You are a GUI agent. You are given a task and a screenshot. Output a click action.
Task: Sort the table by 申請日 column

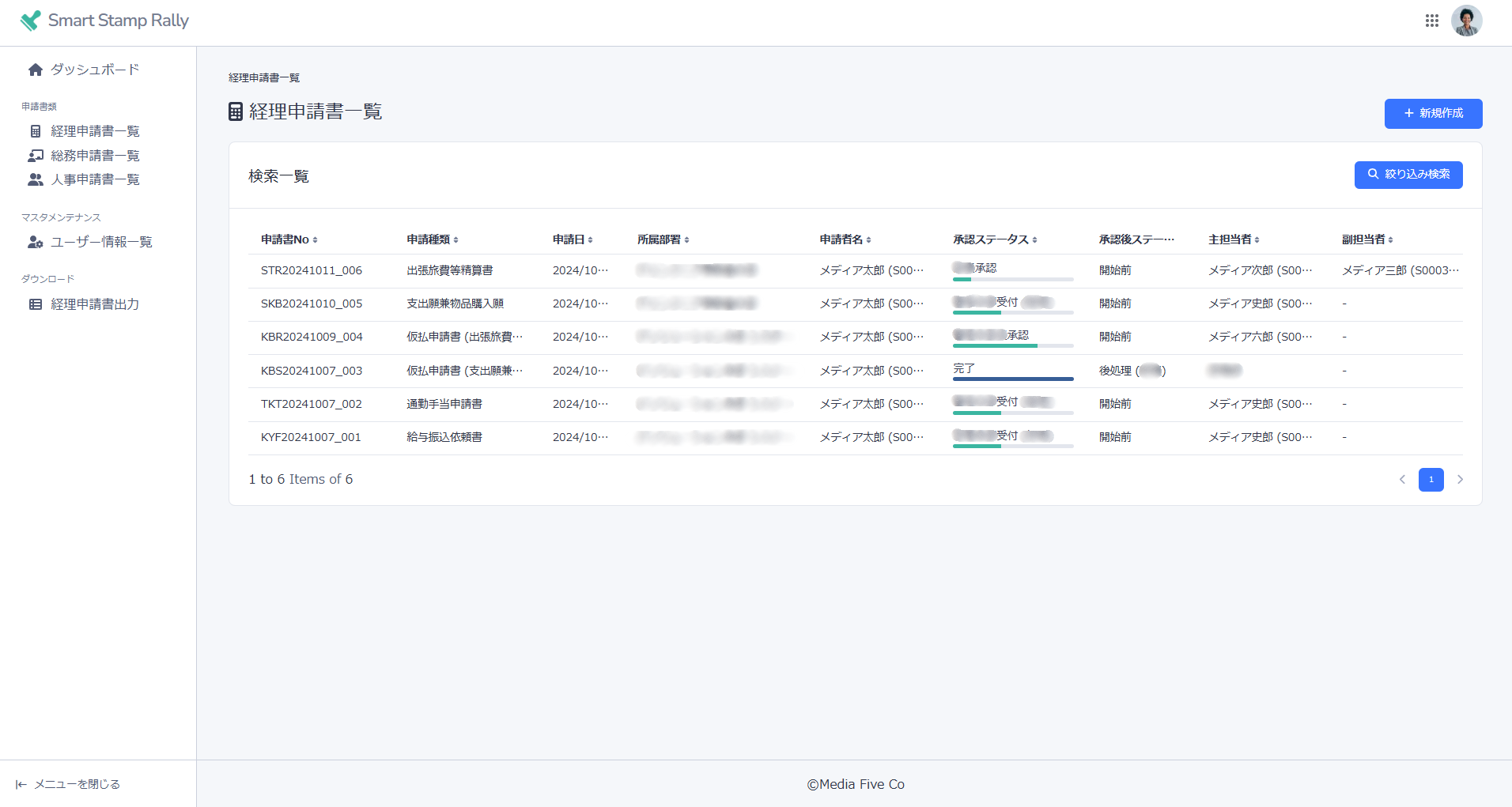pyautogui.click(x=573, y=239)
